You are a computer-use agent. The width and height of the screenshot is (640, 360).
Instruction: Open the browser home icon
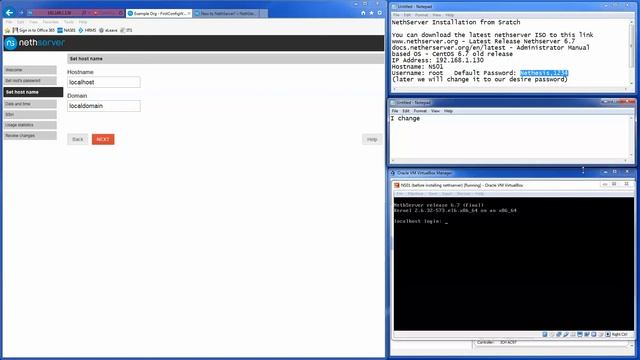363,13
